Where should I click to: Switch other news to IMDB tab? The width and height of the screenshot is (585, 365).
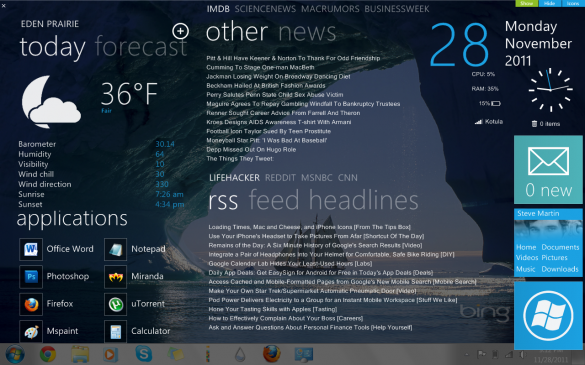pyautogui.click(x=218, y=9)
